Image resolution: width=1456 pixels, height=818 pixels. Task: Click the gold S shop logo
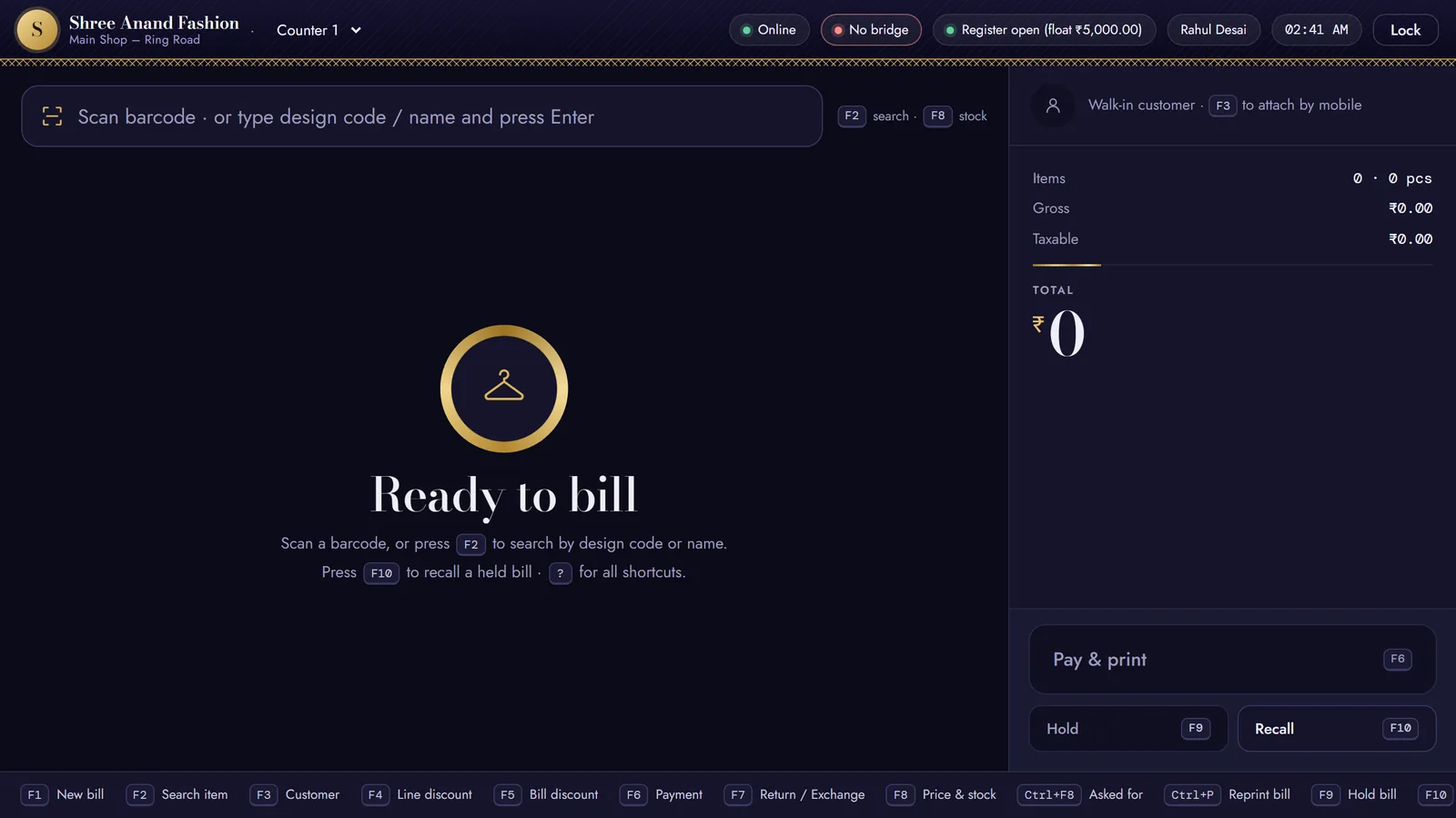(x=37, y=30)
